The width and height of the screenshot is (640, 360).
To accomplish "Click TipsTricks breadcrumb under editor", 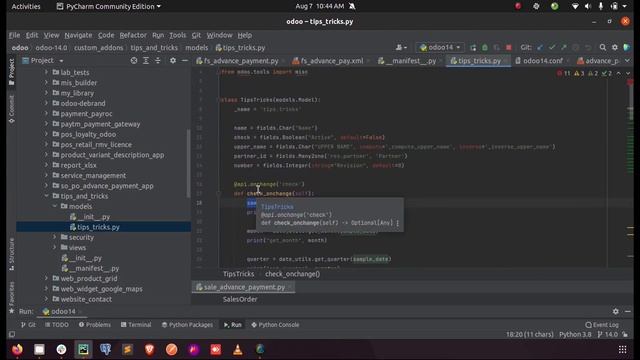I will tap(238, 274).
